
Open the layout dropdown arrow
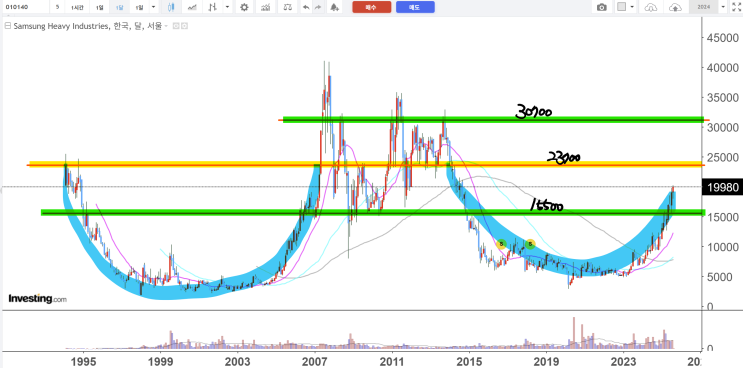click(x=632, y=7)
